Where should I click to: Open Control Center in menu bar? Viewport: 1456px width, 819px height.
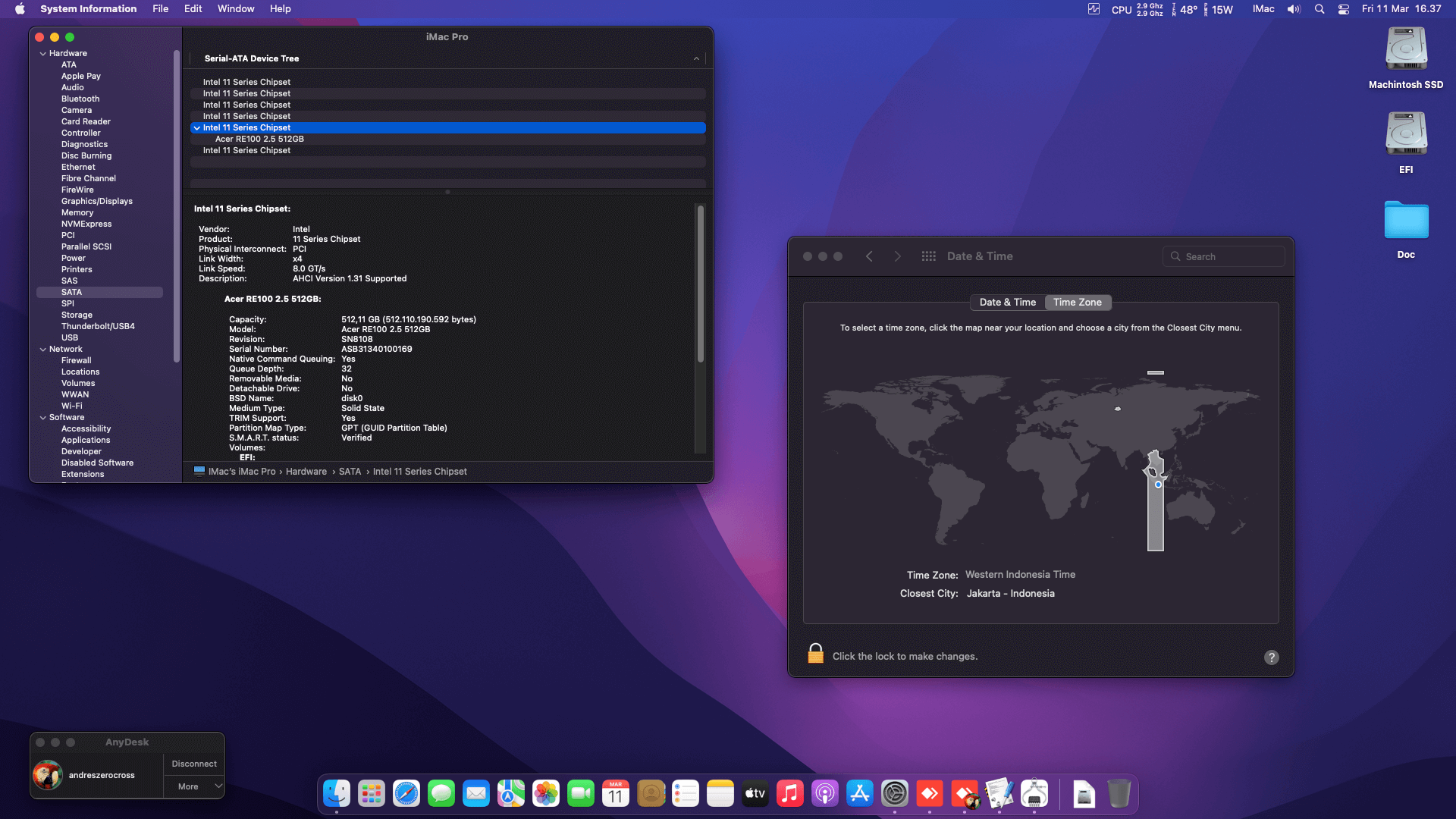(1344, 9)
